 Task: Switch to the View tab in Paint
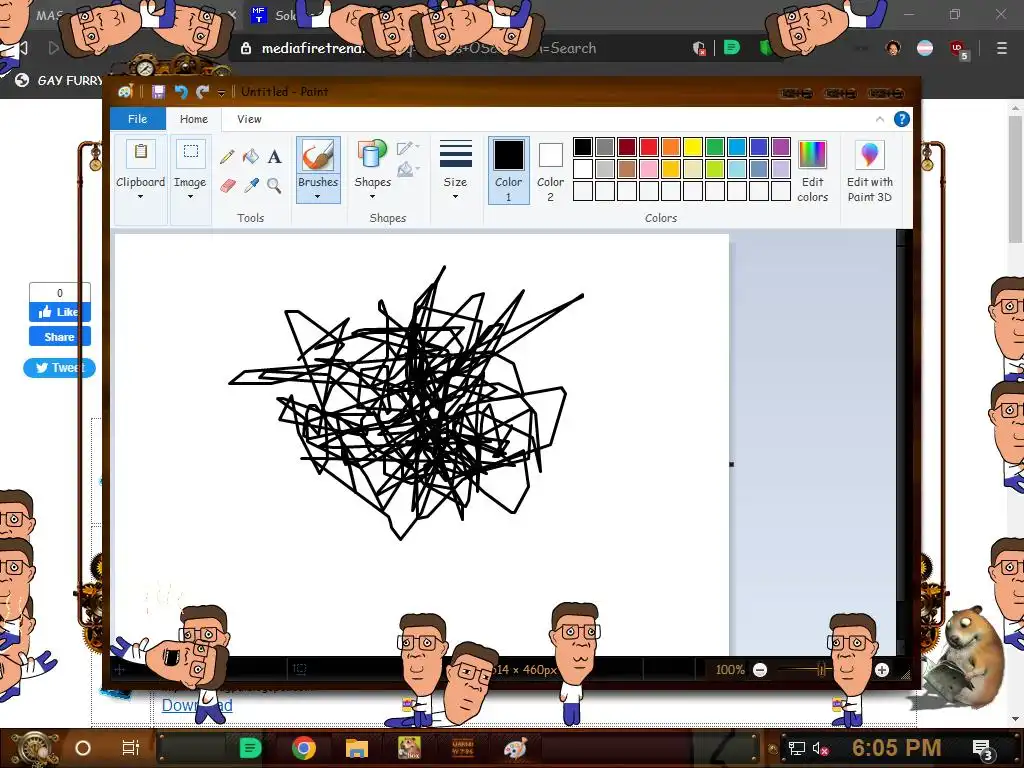[249, 119]
